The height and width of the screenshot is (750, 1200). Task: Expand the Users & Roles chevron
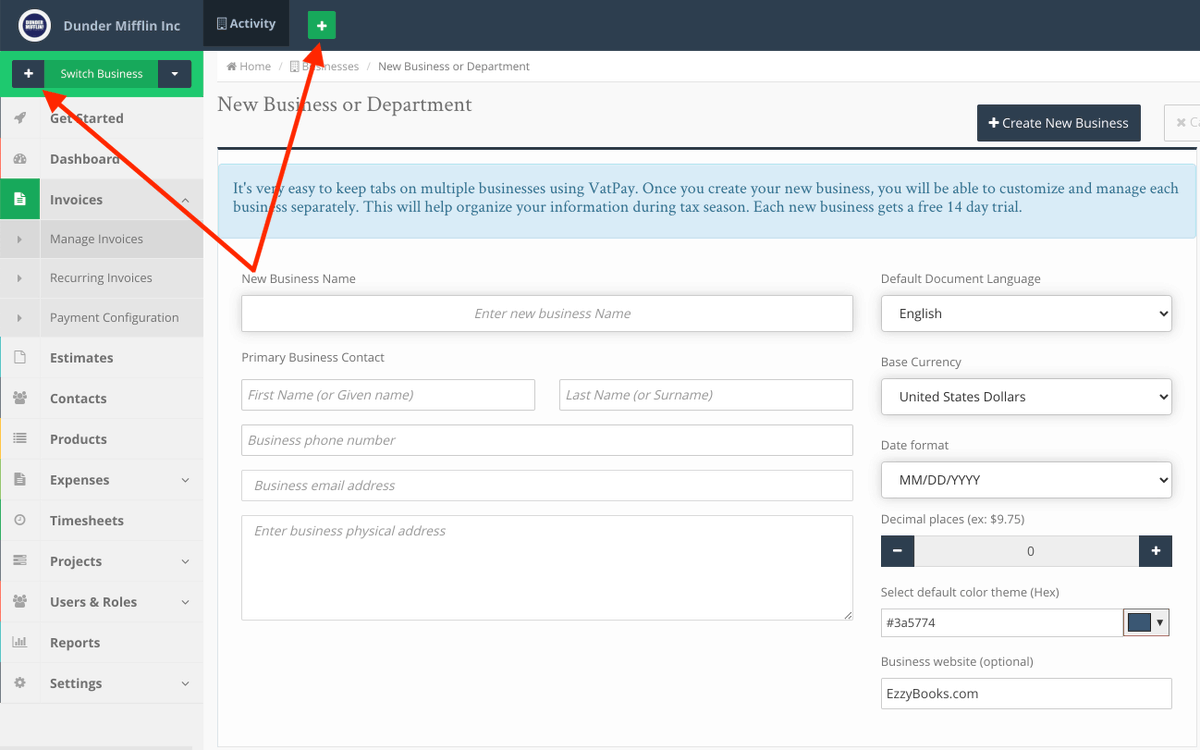pyautogui.click(x=185, y=602)
